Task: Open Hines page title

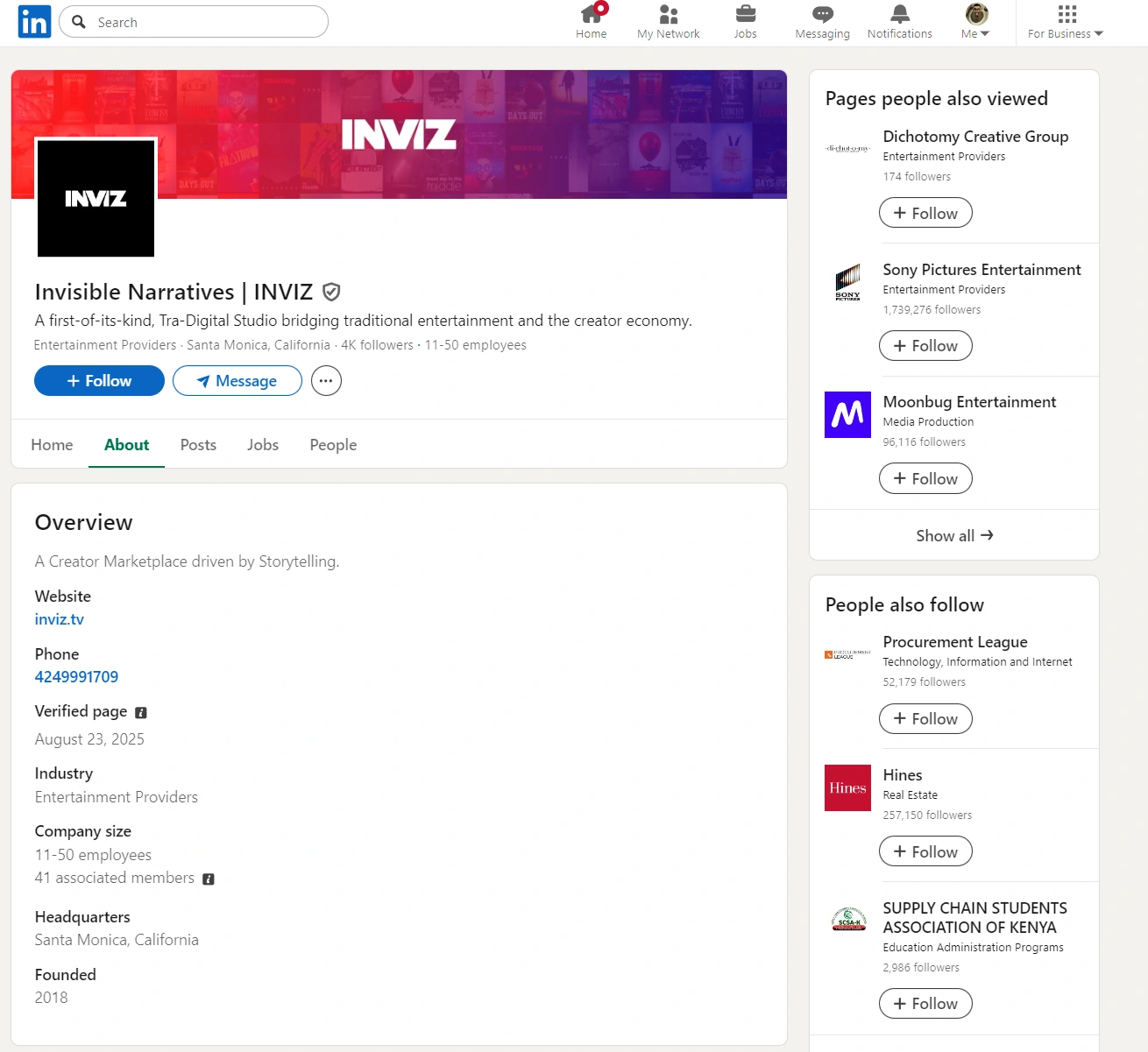Action: point(903,775)
